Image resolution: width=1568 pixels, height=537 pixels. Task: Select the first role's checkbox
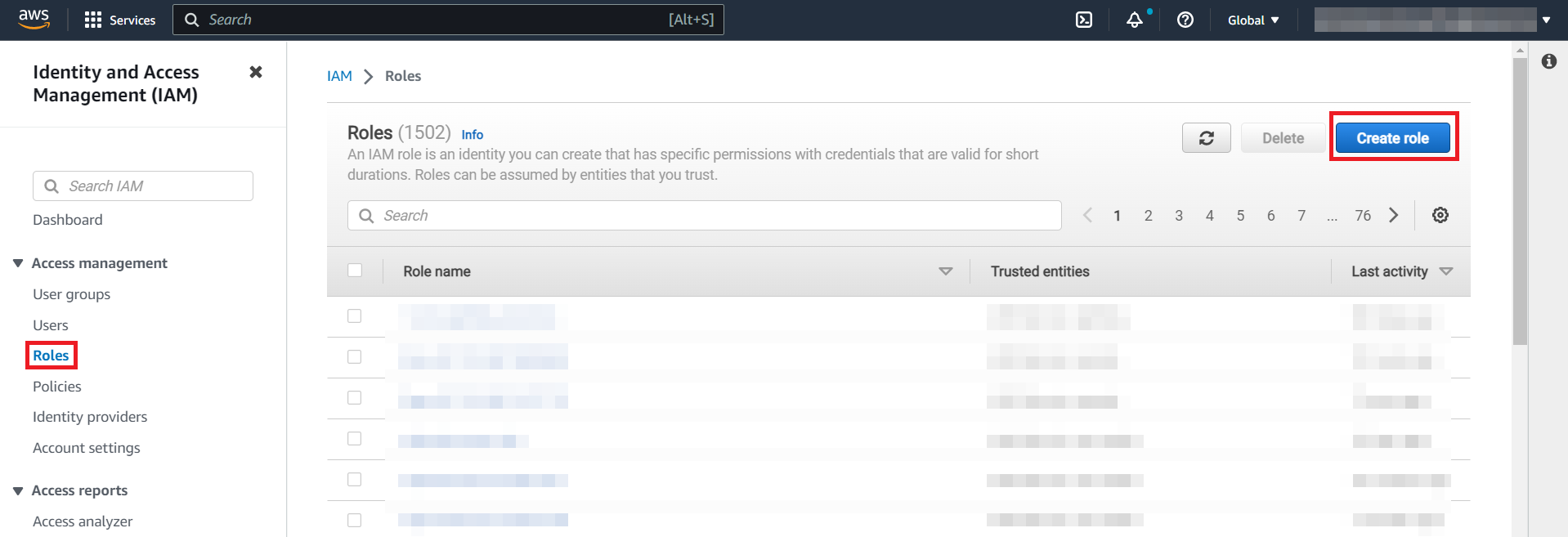pyautogui.click(x=355, y=315)
